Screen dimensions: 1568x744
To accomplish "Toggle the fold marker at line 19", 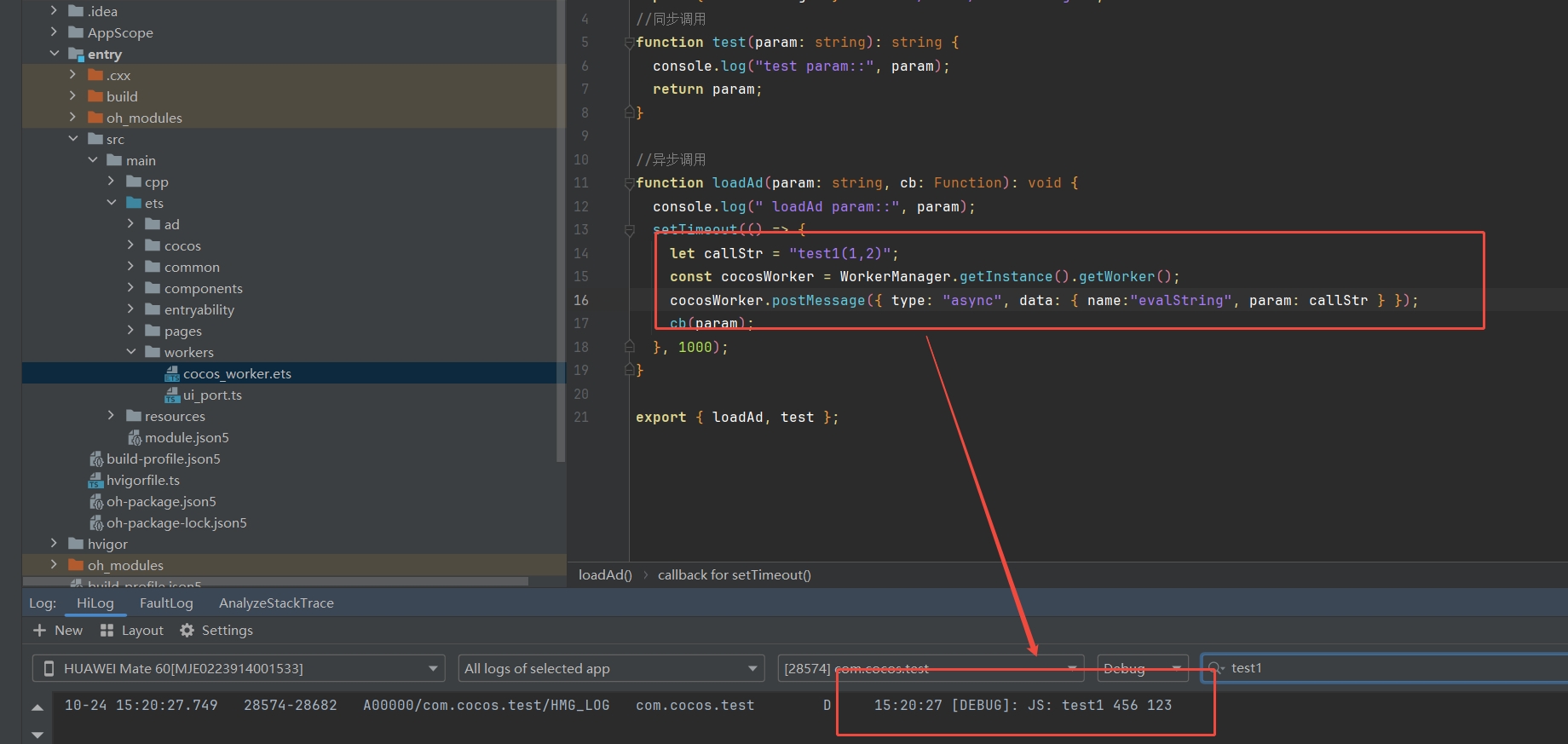I will click(630, 371).
